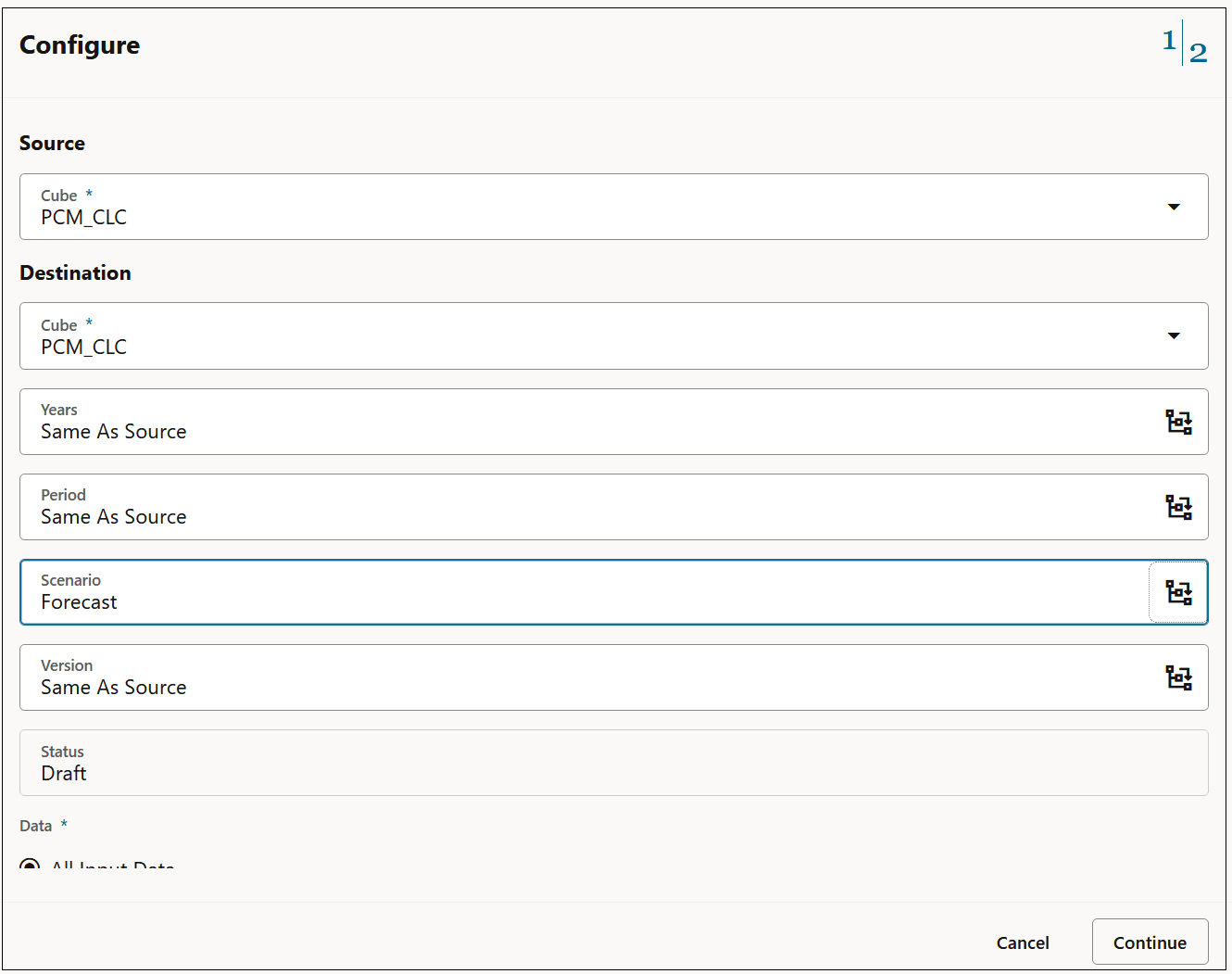
Task: Click Continue to proceed
Action: (x=1150, y=942)
